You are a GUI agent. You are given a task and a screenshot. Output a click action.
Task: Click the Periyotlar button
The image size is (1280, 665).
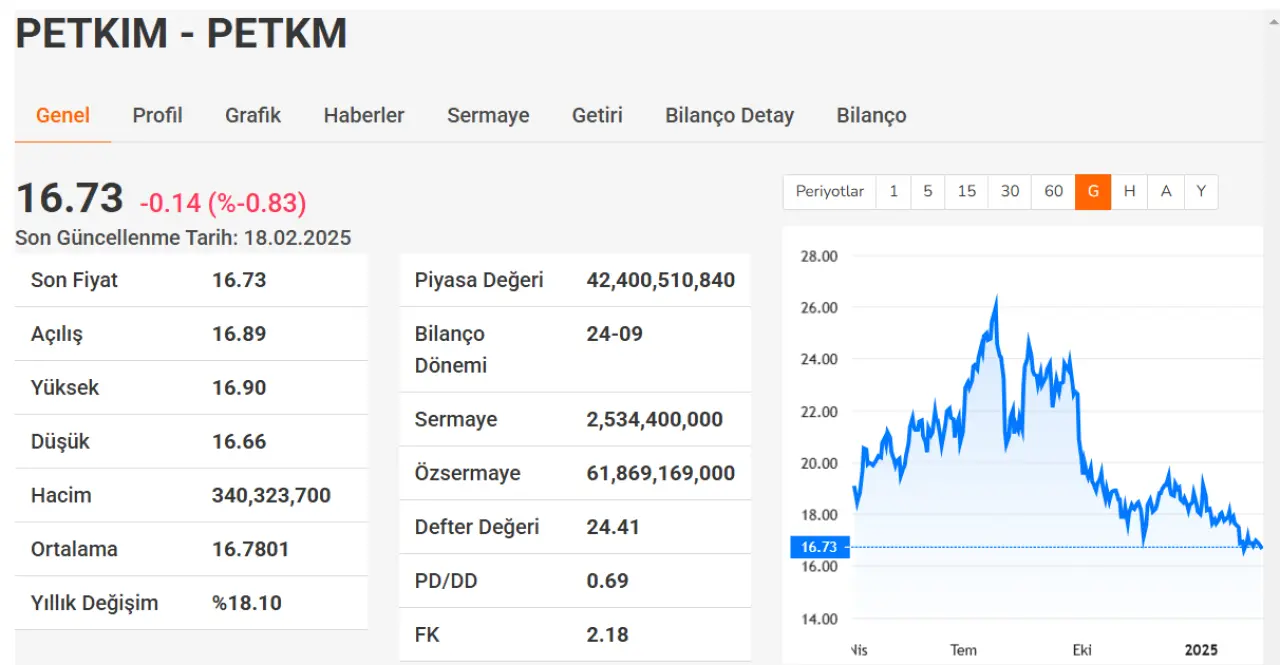(x=829, y=191)
